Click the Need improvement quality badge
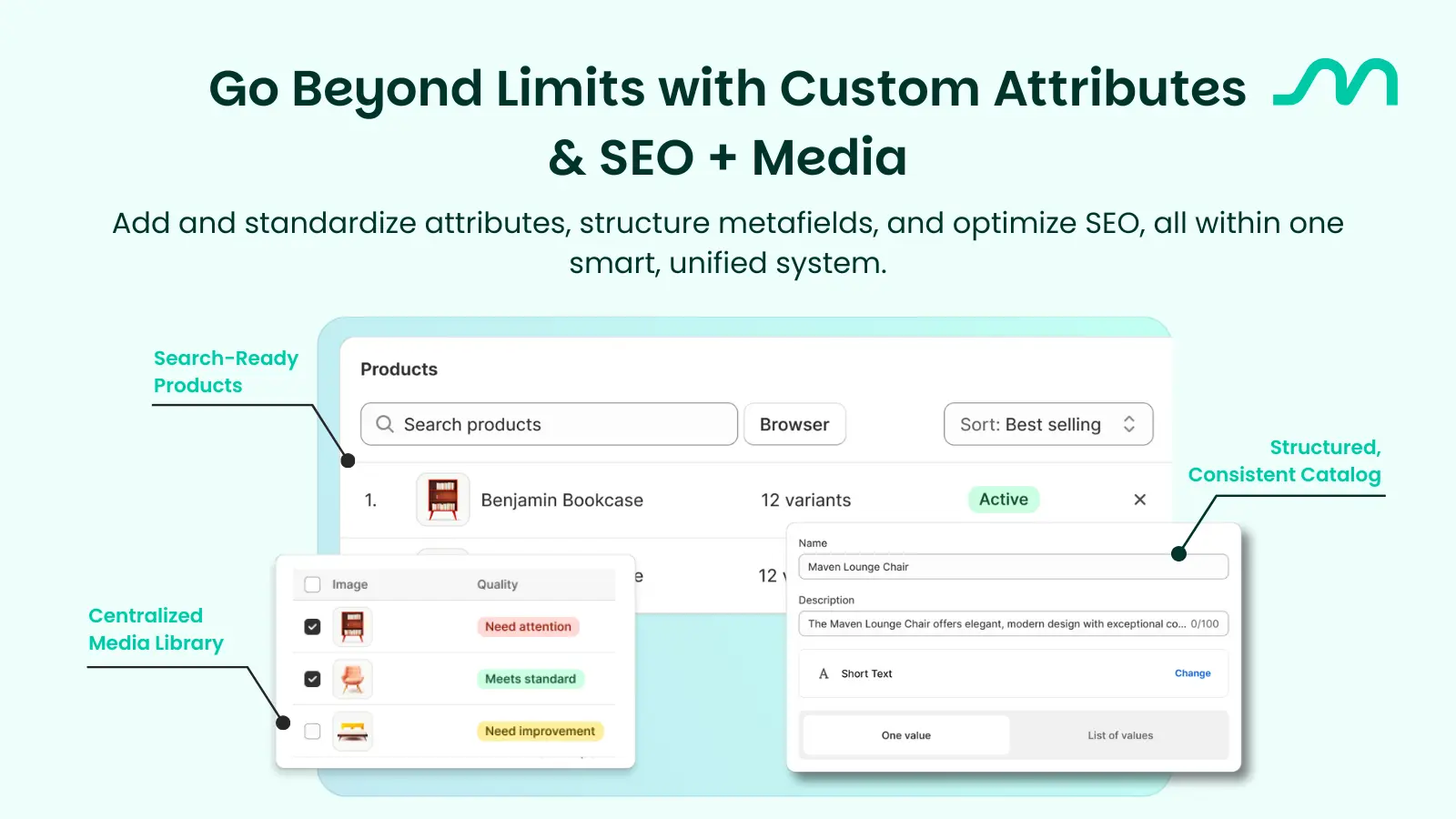 (x=540, y=731)
